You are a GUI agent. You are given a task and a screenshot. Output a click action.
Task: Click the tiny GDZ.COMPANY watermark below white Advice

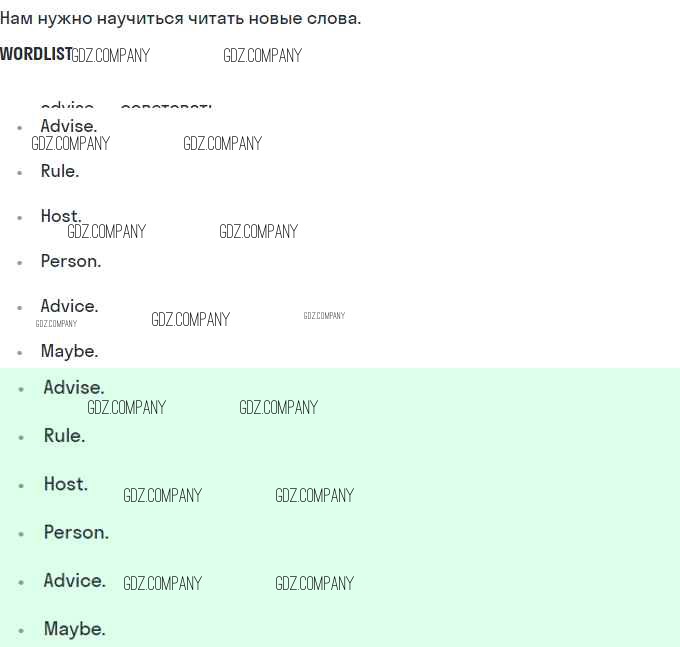click(56, 324)
